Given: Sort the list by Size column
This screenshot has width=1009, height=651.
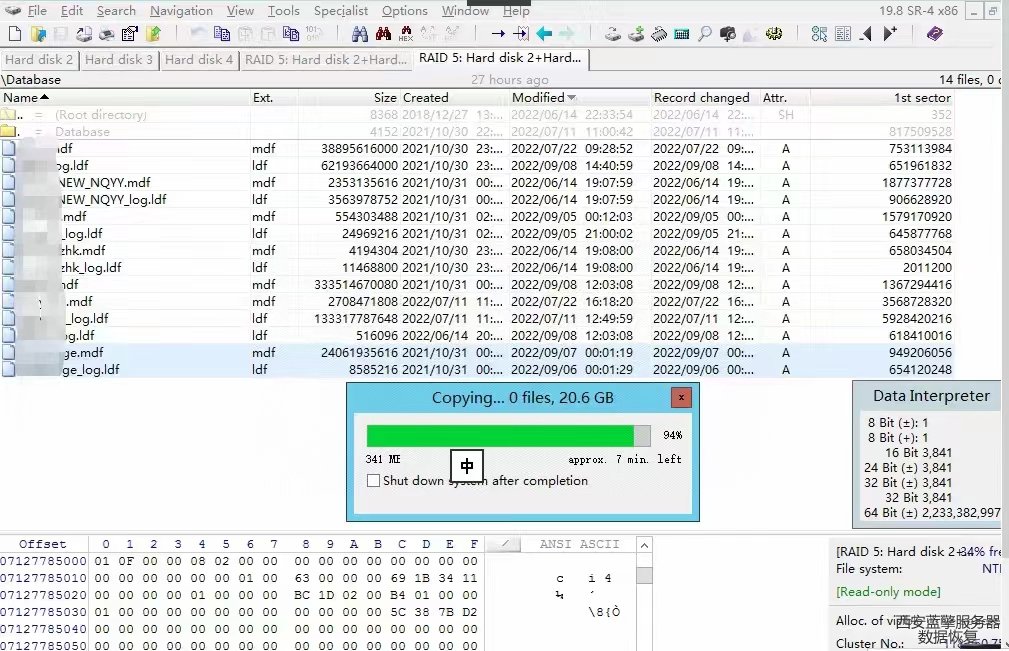Looking at the screenshot, I should (385, 98).
